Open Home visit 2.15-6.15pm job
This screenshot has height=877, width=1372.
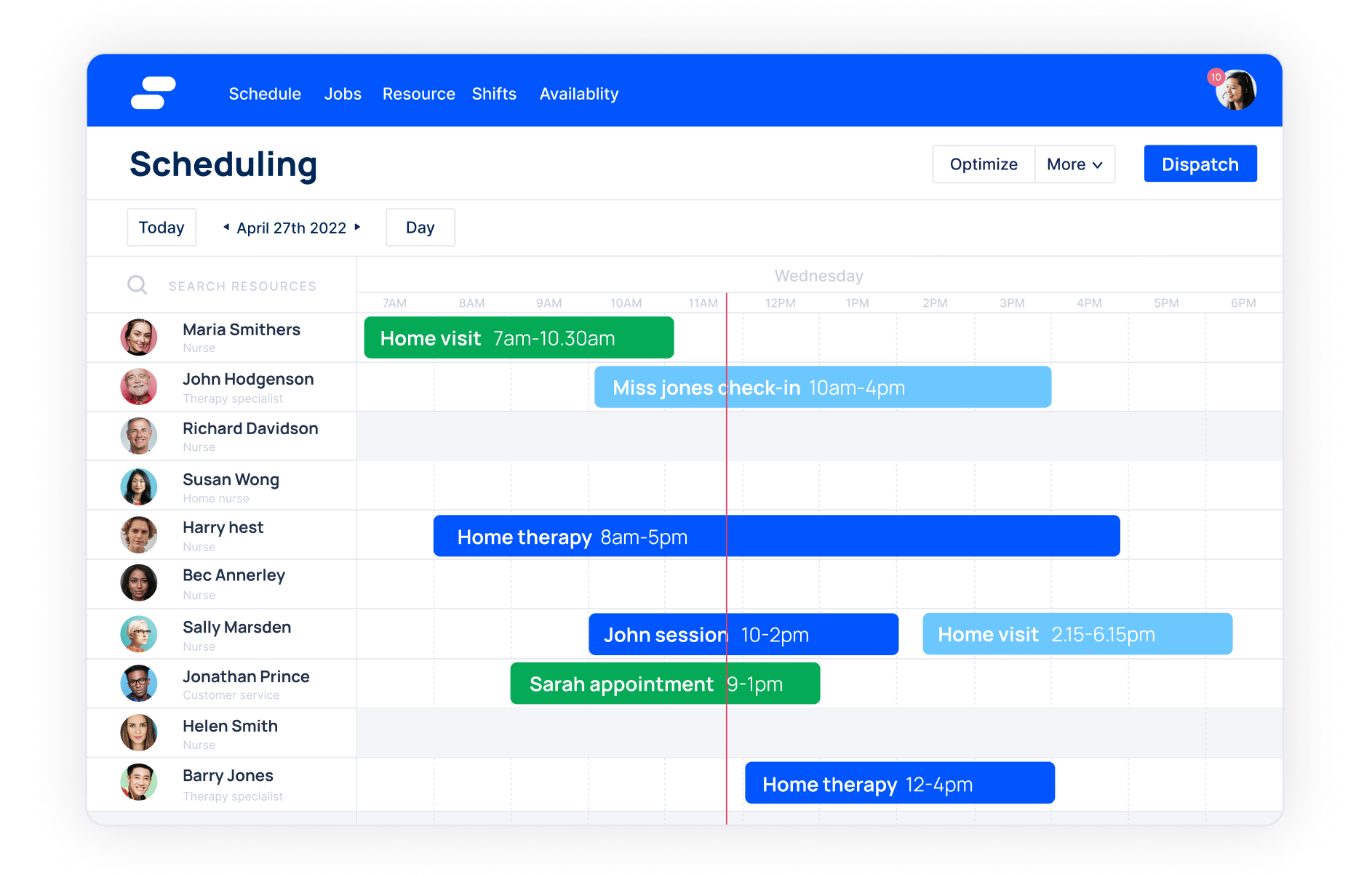coord(1077,635)
